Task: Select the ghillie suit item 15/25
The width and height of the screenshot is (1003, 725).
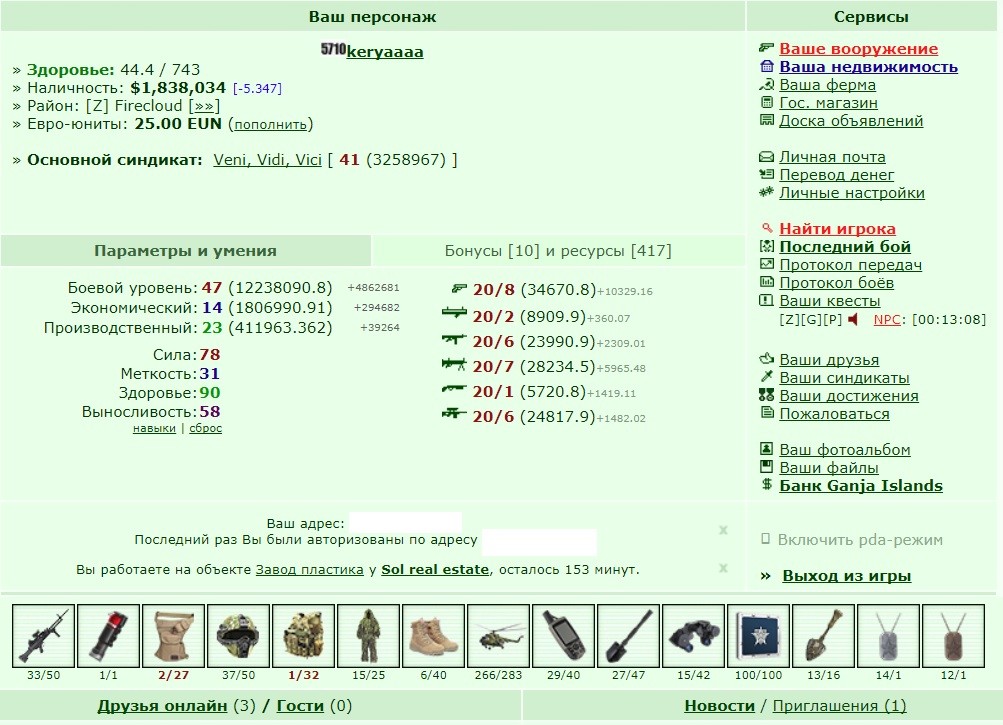Action: point(368,636)
